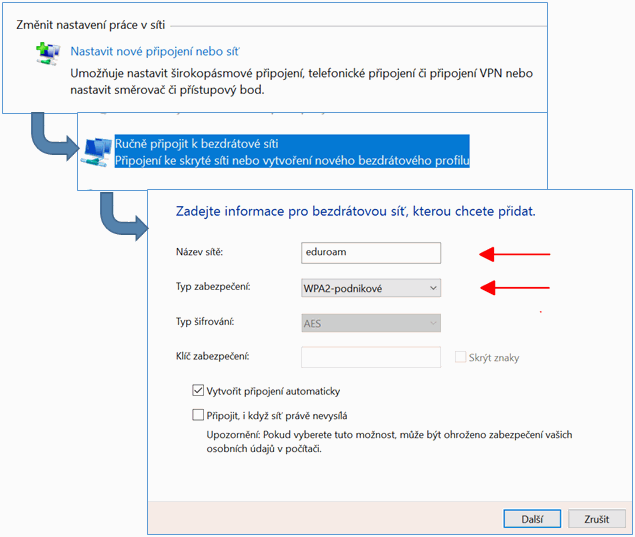
Task: Click the red arrow pointing at WPA2-podnikové
Action: pyautogui.click(x=516, y=288)
